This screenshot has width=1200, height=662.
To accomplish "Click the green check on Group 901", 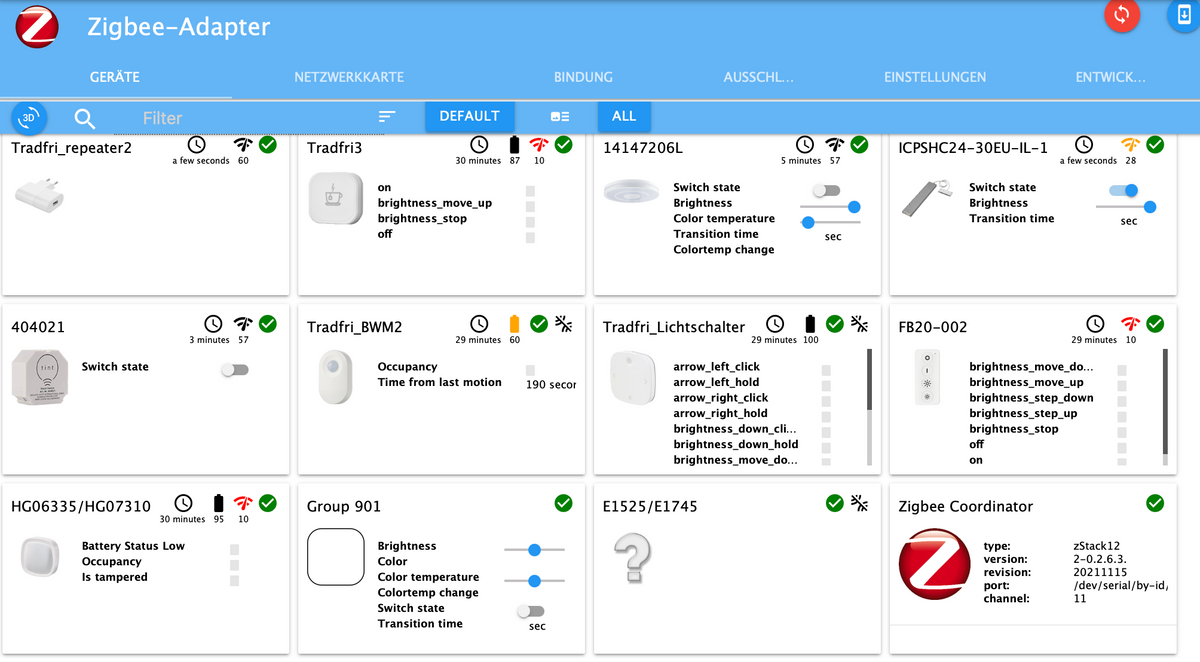I will (x=563, y=503).
